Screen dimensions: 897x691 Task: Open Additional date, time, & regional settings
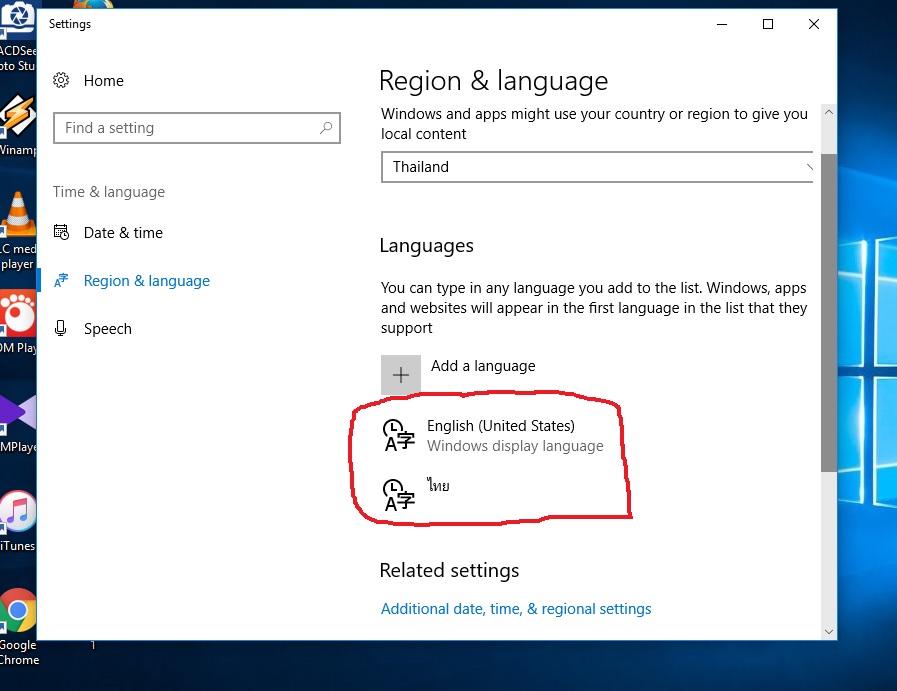pyautogui.click(x=516, y=609)
